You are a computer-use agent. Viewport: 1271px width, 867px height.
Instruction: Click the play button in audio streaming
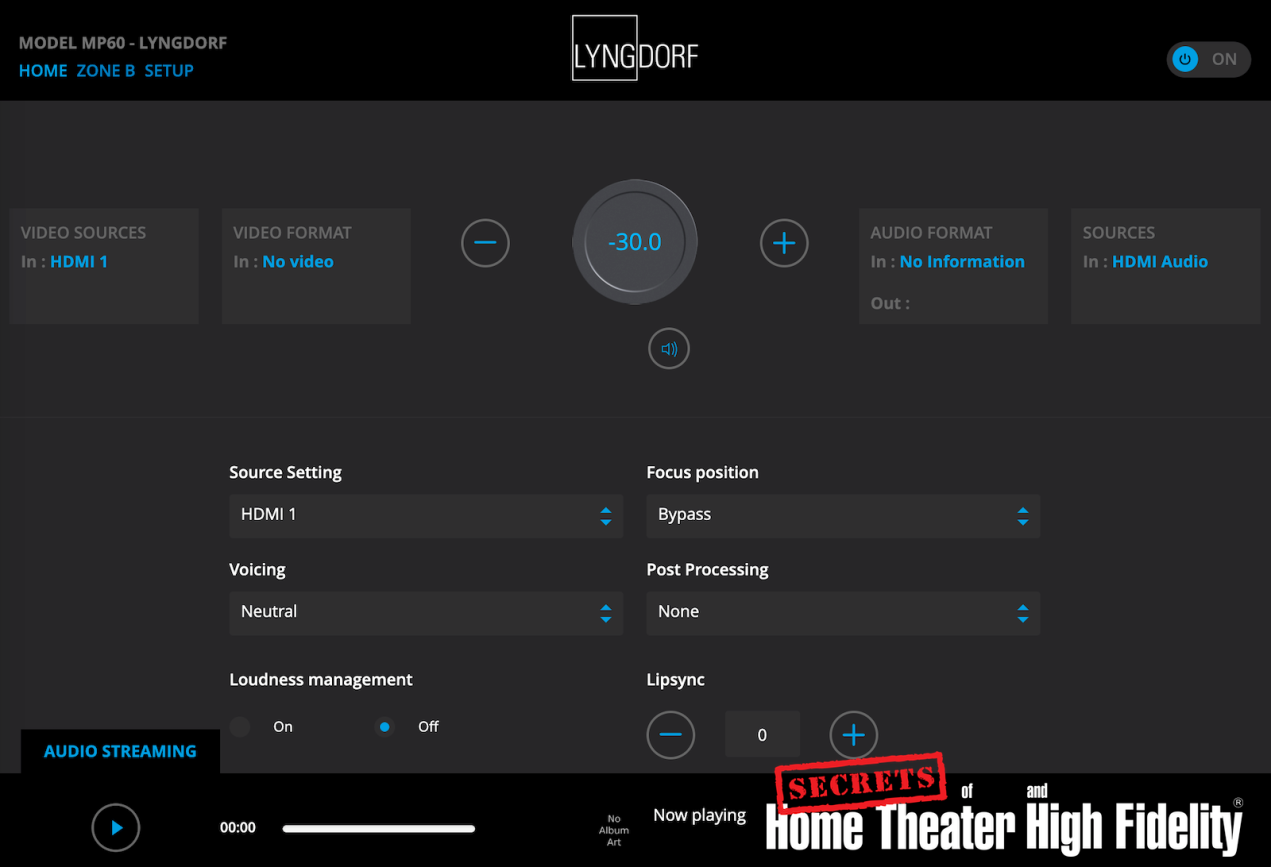116,828
